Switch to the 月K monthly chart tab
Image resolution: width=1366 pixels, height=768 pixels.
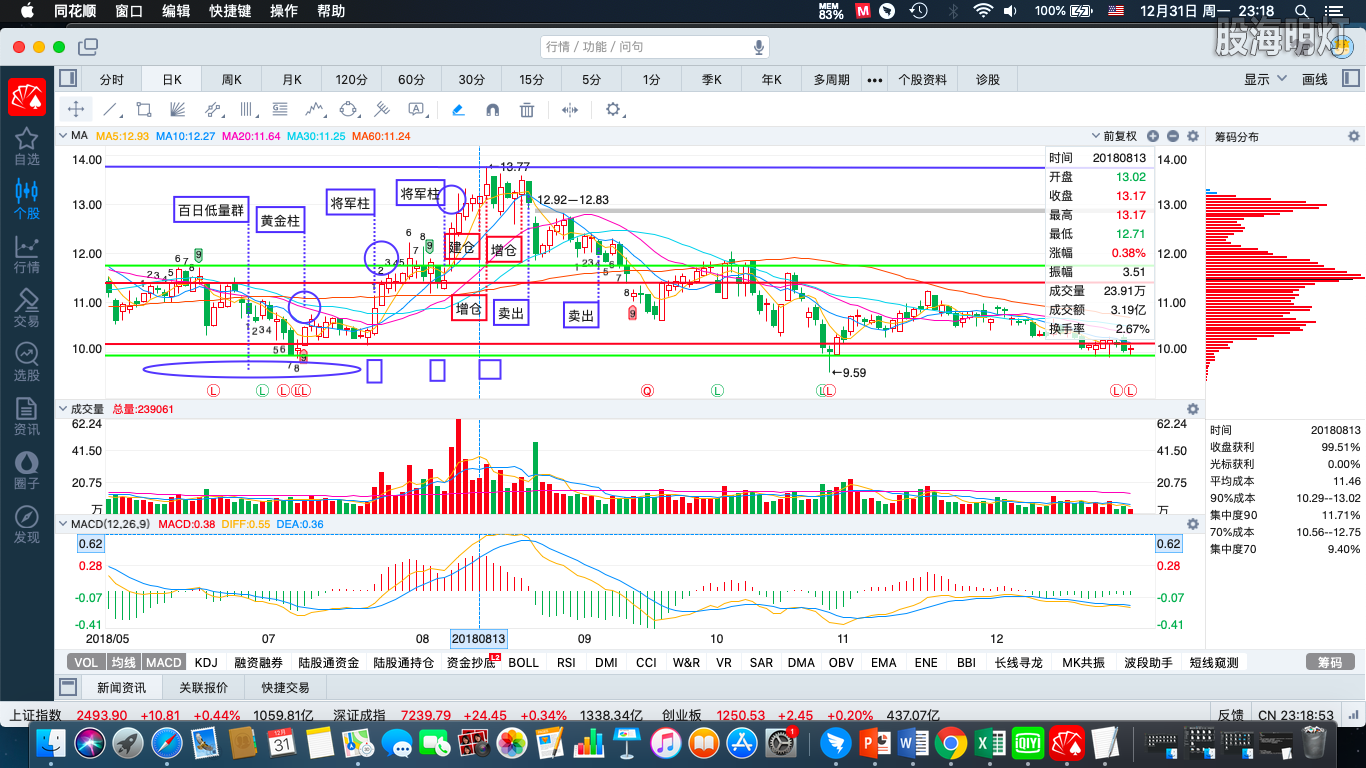[292, 80]
